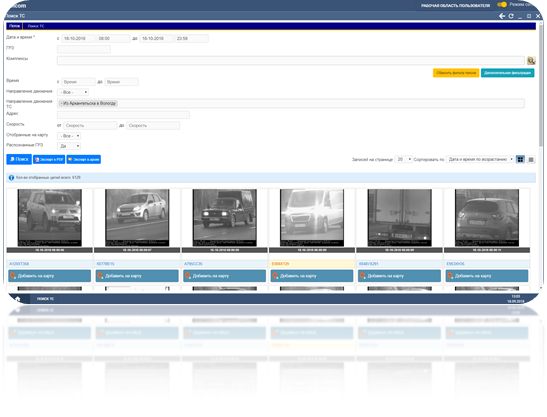Open the plate link under the dark pickup
547x417 pixels.
193,264
